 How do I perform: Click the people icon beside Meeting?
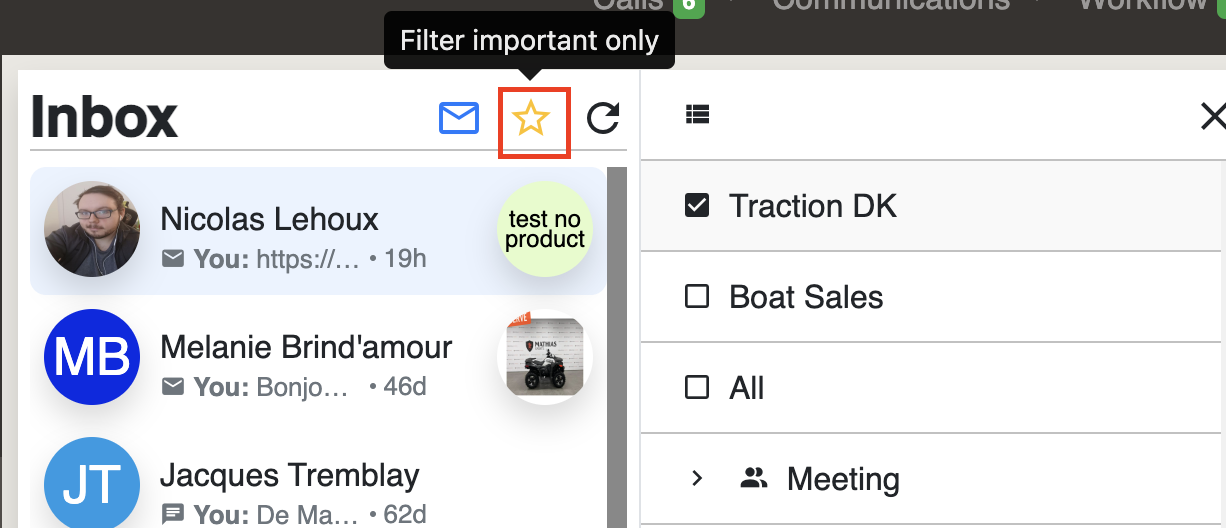coord(754,479)
